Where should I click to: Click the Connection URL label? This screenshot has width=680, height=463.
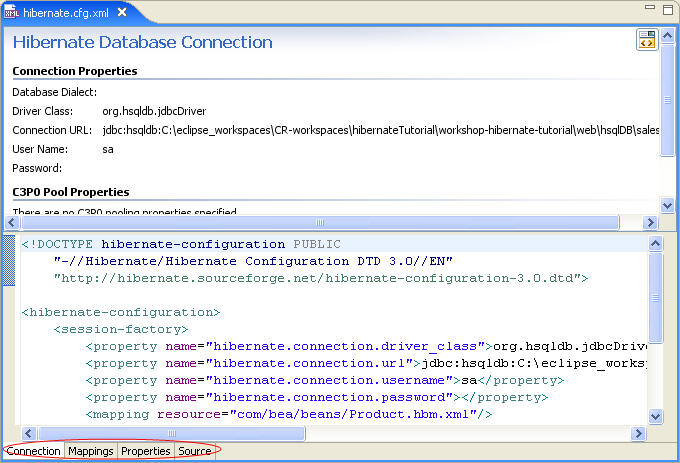[x=52, y=130]
